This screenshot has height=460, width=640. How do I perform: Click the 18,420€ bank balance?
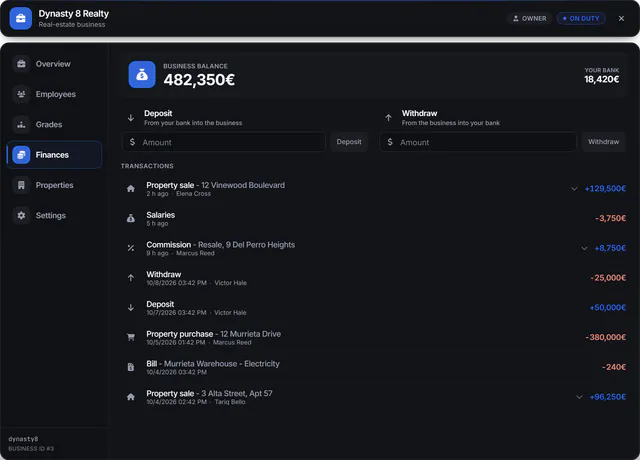point(602,79)
